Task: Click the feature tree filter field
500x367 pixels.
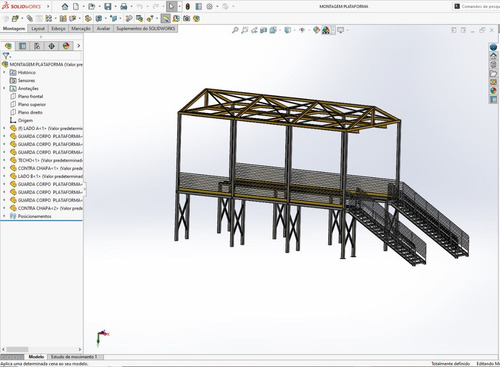Action: point(45,56)
